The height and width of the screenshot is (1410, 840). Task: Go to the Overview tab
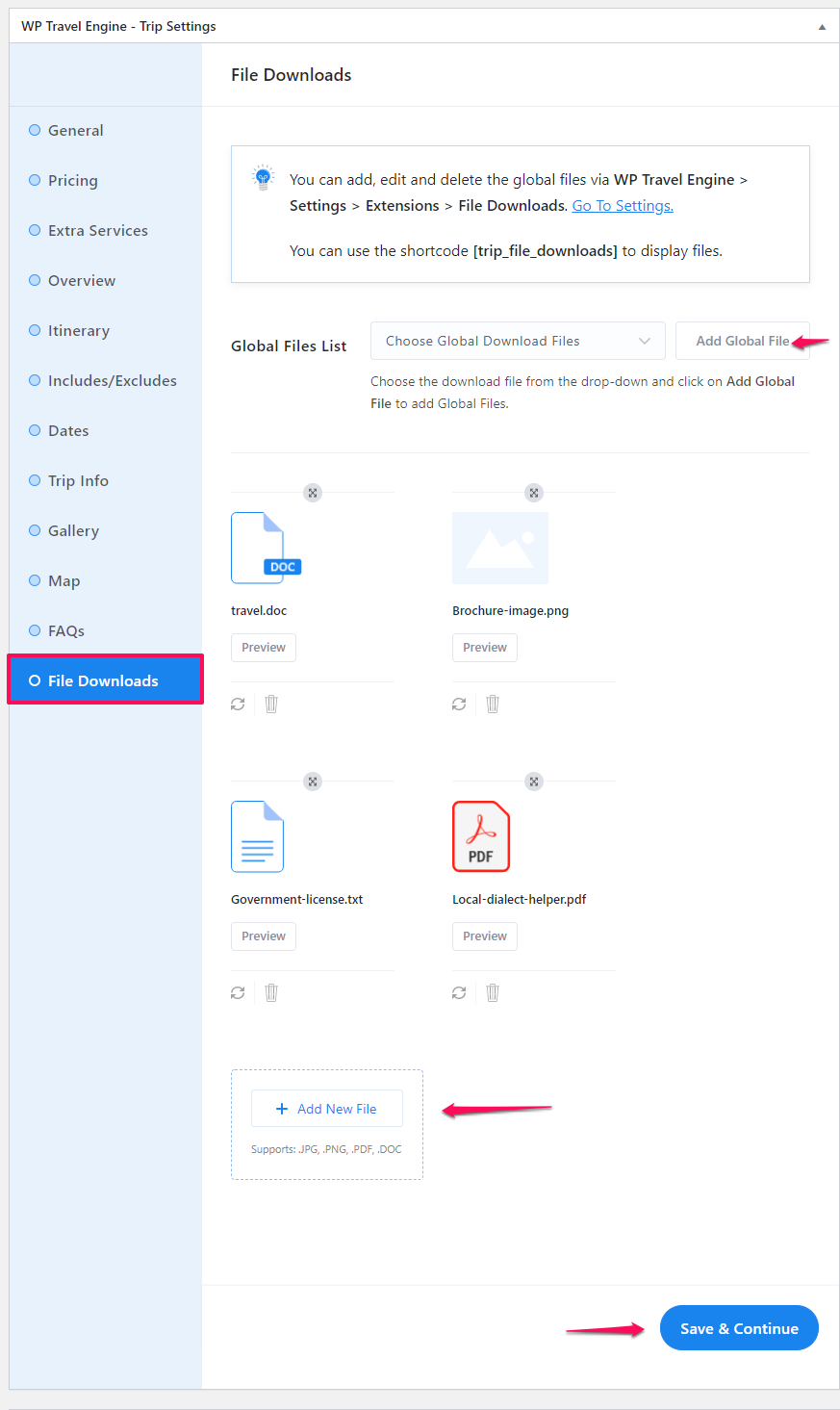(106, 281)
